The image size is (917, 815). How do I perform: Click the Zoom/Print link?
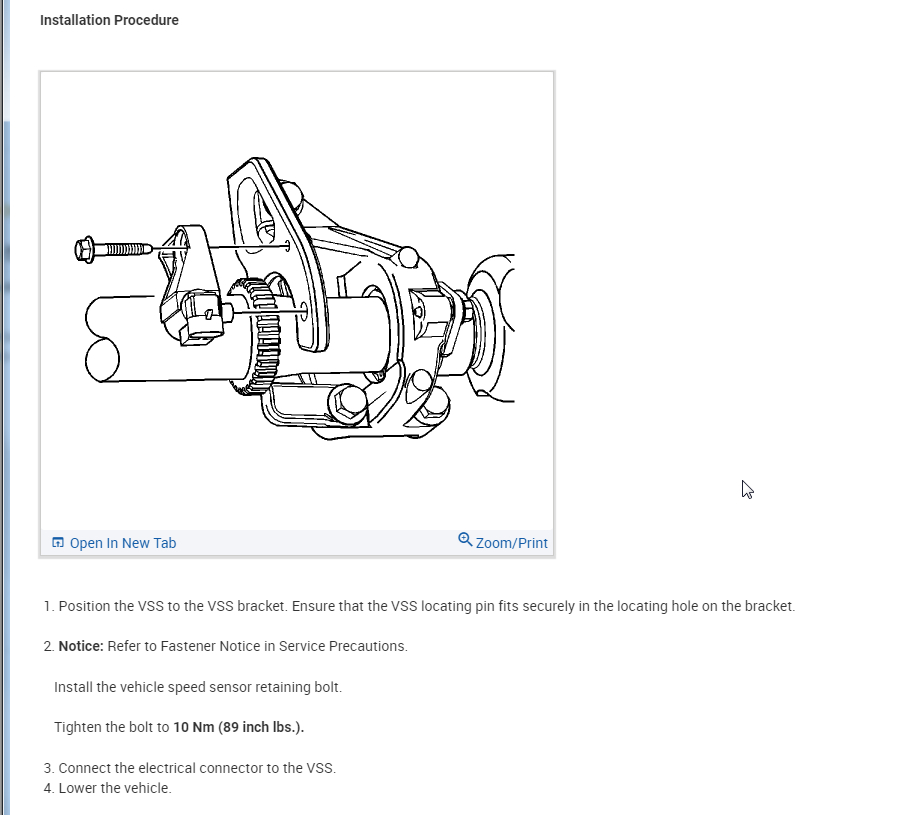click(503, 541)
